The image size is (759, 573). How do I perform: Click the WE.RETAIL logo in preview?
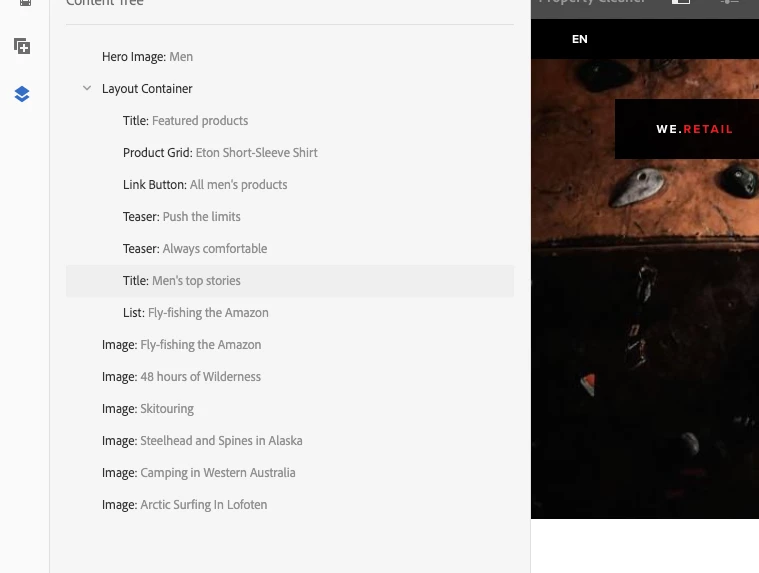694,129
